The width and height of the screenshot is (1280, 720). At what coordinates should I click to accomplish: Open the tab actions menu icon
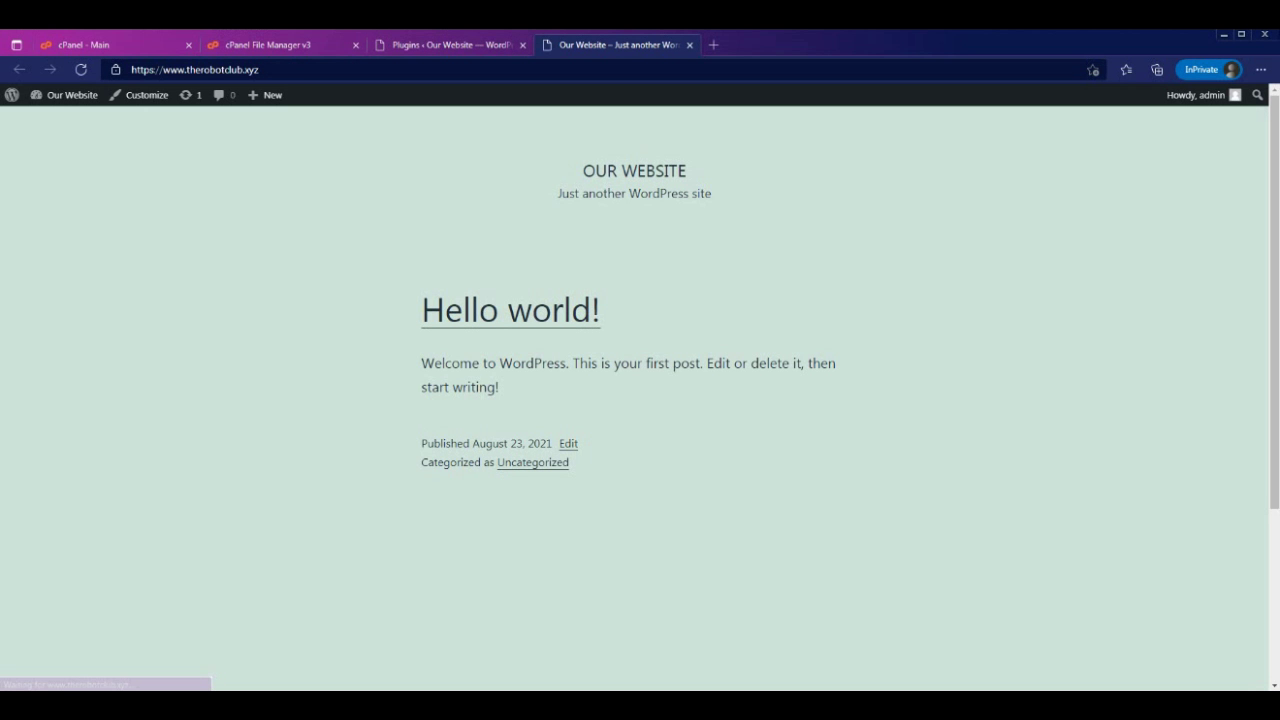pyautogui.click(x=16, y=45)
